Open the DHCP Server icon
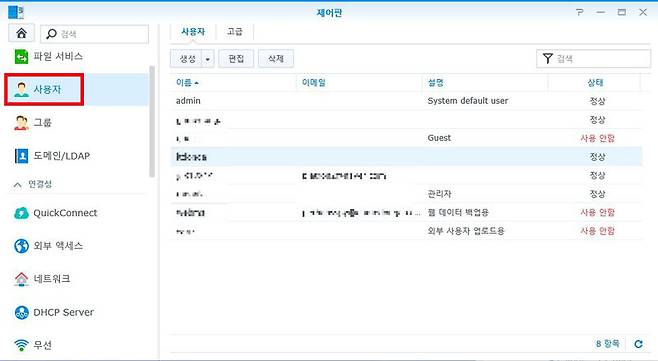 pyautogui.click(x=21, y=312)
